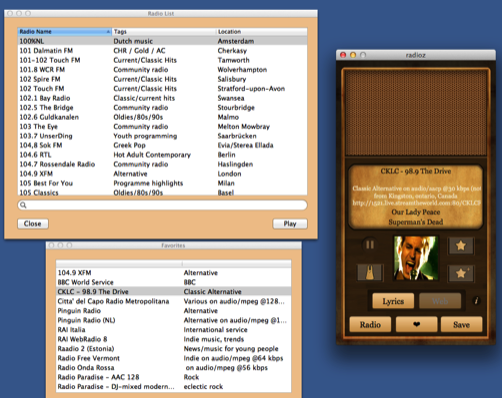The width and height of the screenshot is (502, 398).
Task: Select 101.8 WCR FM station
Action: pos(162,70)
